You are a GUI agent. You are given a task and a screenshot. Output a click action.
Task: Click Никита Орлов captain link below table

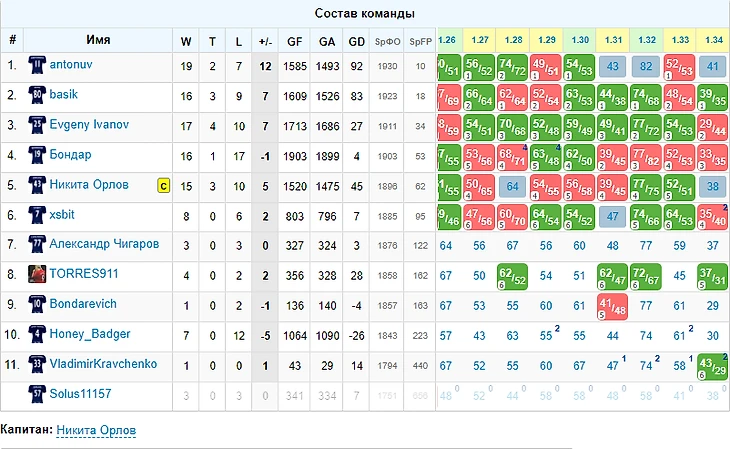[x=96, y=430]
